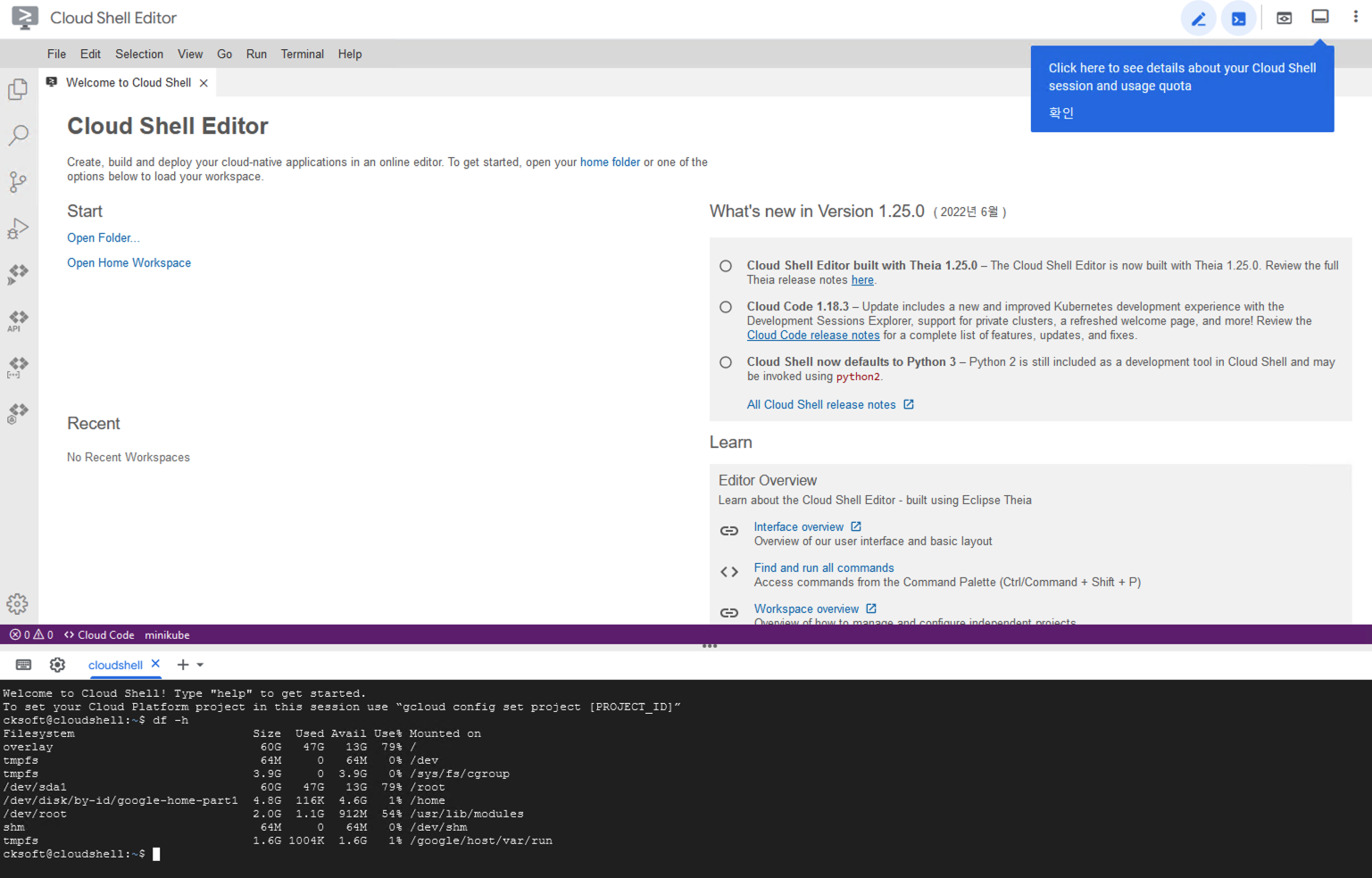
Task: Click the Cloud Code status bar item
Action: pyautogui.click(x=99, y=635)
